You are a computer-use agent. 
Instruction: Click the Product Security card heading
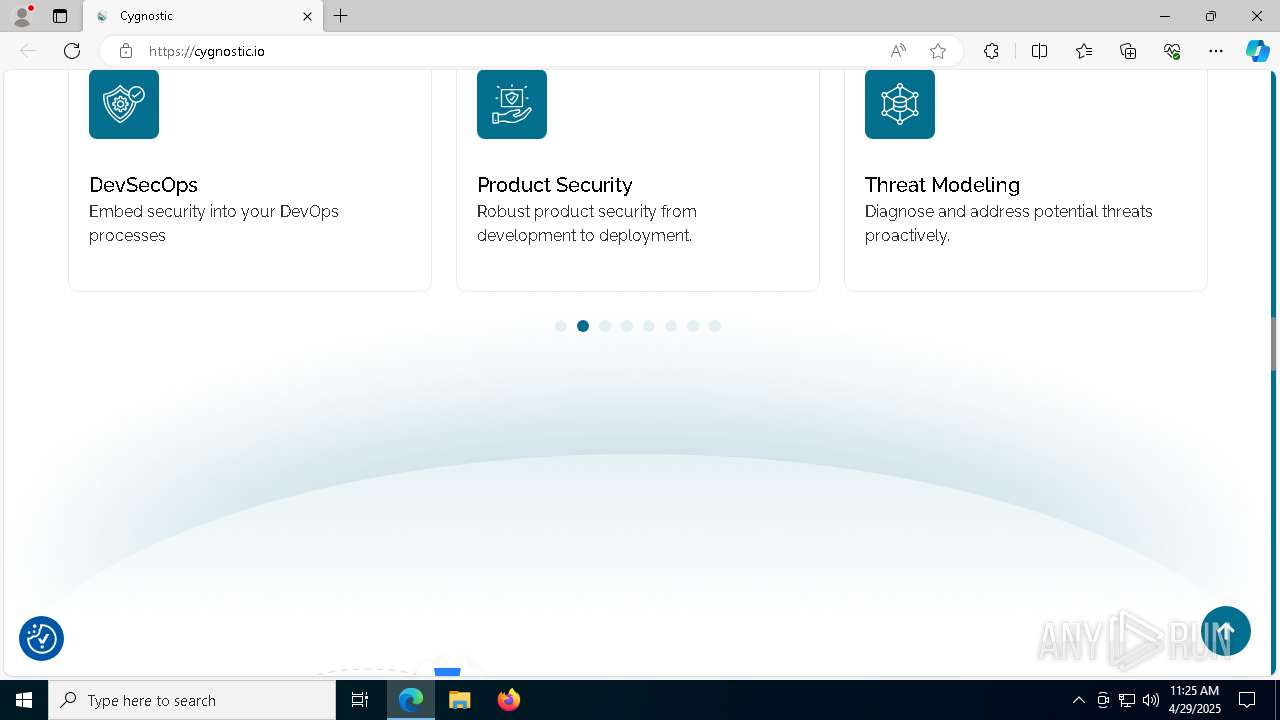coord(555,185)
